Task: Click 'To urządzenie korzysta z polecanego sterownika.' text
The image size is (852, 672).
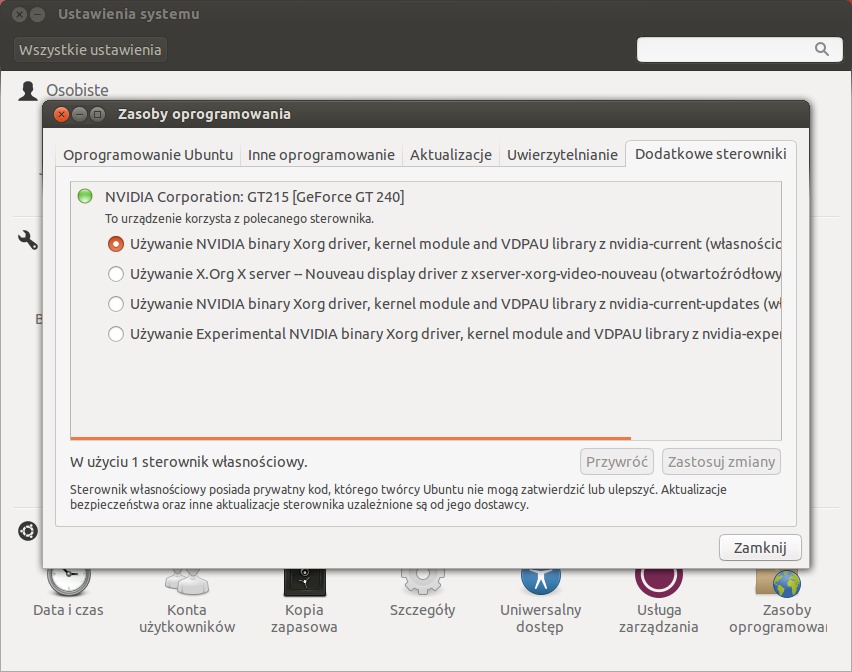Action: [x=239, y=219]
